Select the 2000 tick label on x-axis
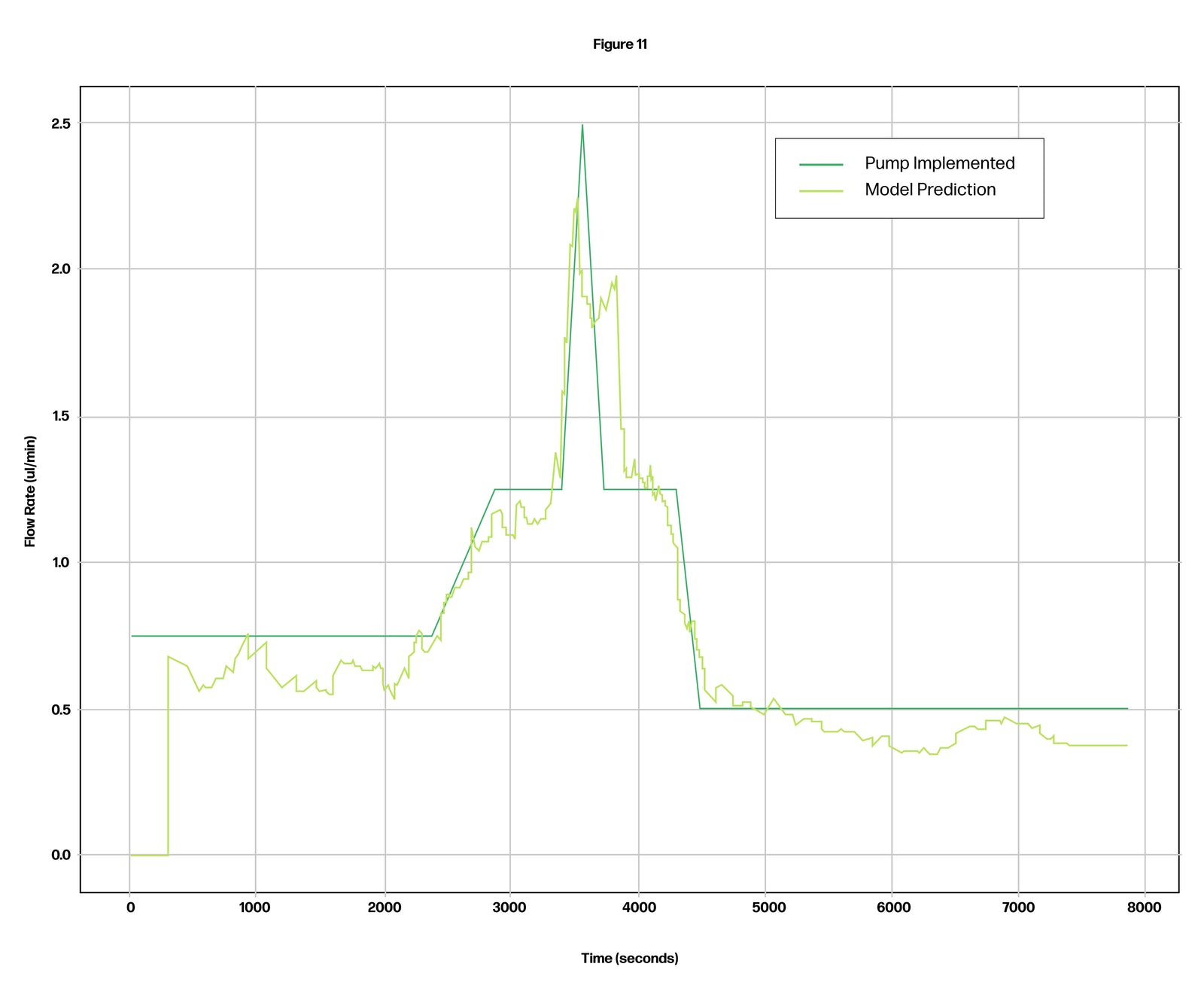Screen dimensions: 1204x982 coord(384,908)
